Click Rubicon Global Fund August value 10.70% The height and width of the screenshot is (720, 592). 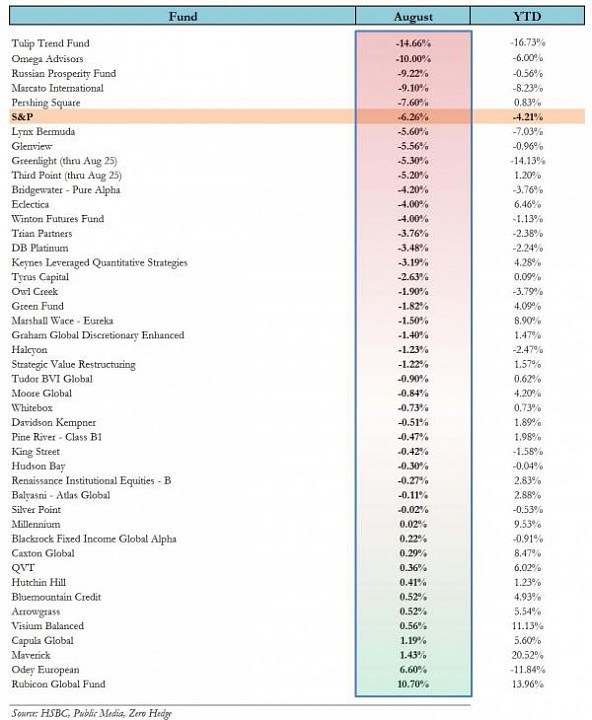click(x=413, y=684)
